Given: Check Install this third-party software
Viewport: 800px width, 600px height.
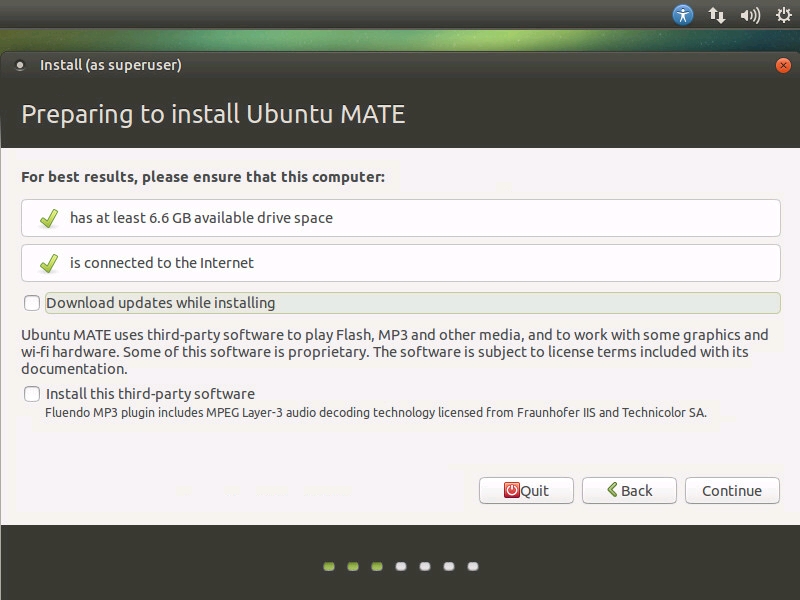Looking at the screenshot, I should pyautogui.click(x=32, y=394).
